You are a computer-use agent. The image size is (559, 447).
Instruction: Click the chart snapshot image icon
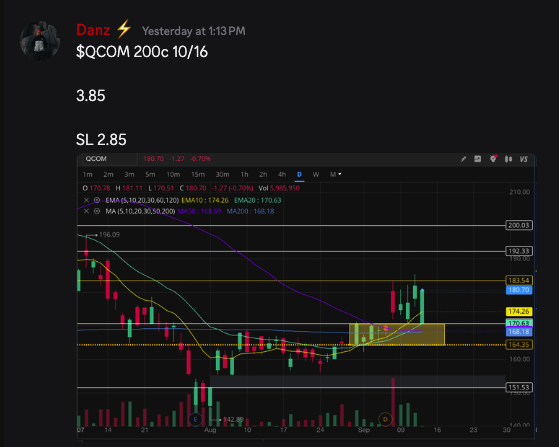(x=478, y=159)
